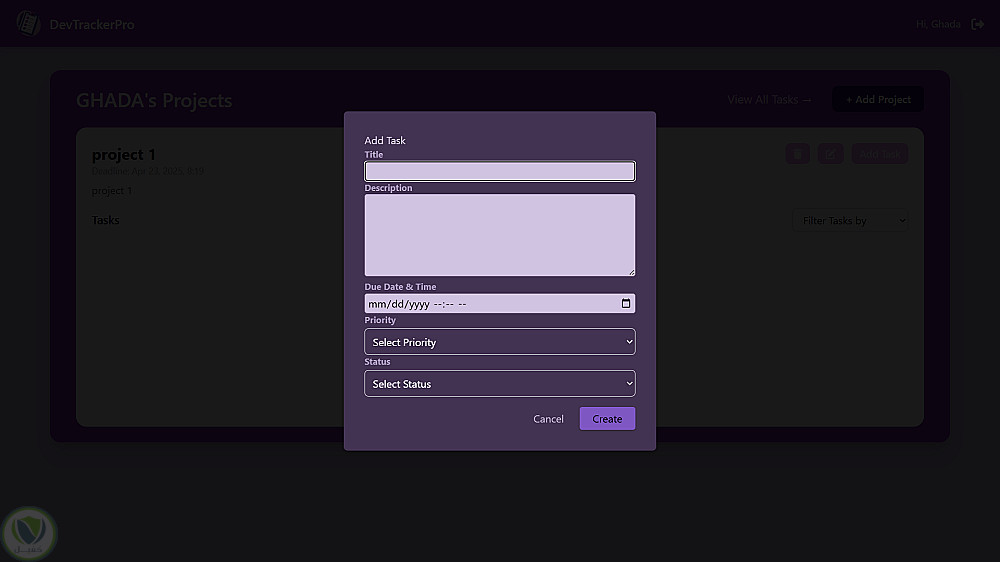Click inside the Description text area

(499, 235)
